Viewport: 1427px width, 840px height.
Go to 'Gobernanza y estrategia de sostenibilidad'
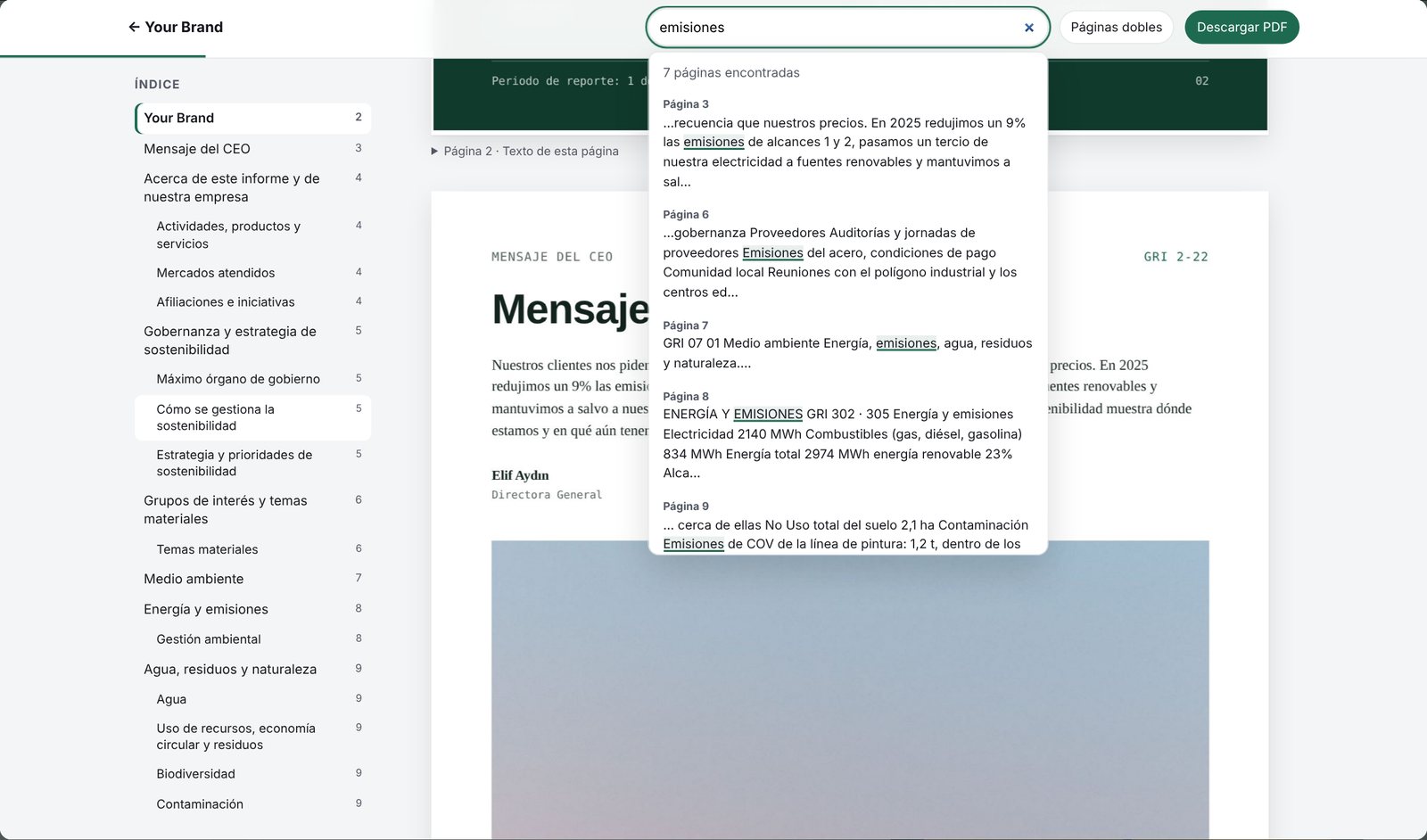point(252,340)
